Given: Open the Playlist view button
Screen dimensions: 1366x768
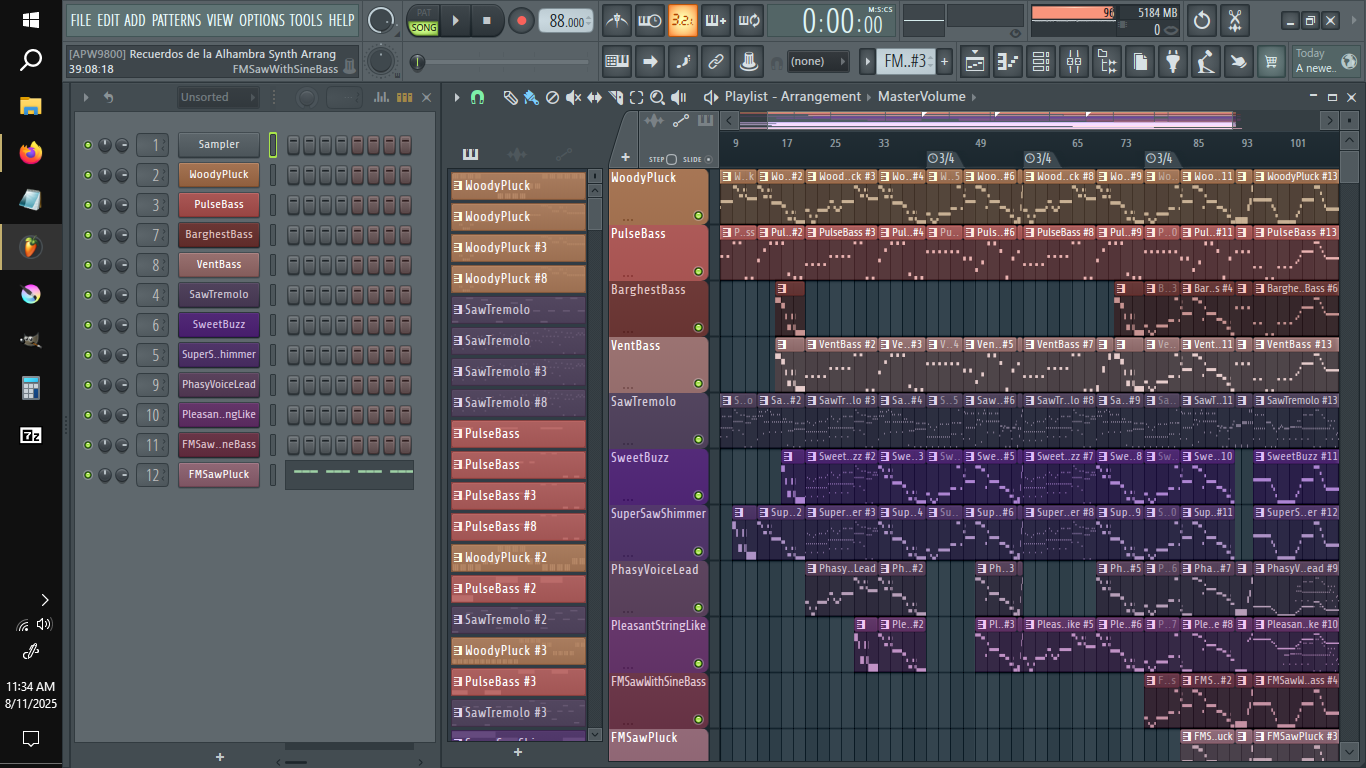Looking at the screenshot, I should [975, 62].
